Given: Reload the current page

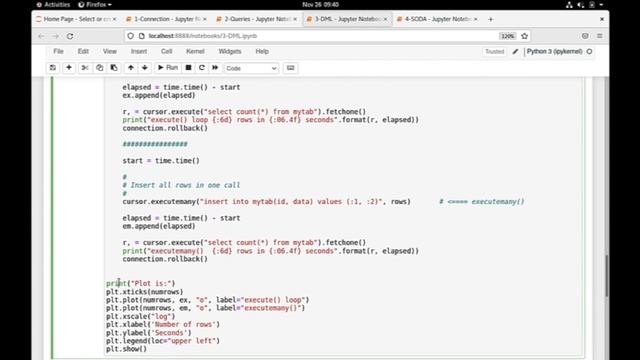Looking at the screenshot, I should 70,36.
